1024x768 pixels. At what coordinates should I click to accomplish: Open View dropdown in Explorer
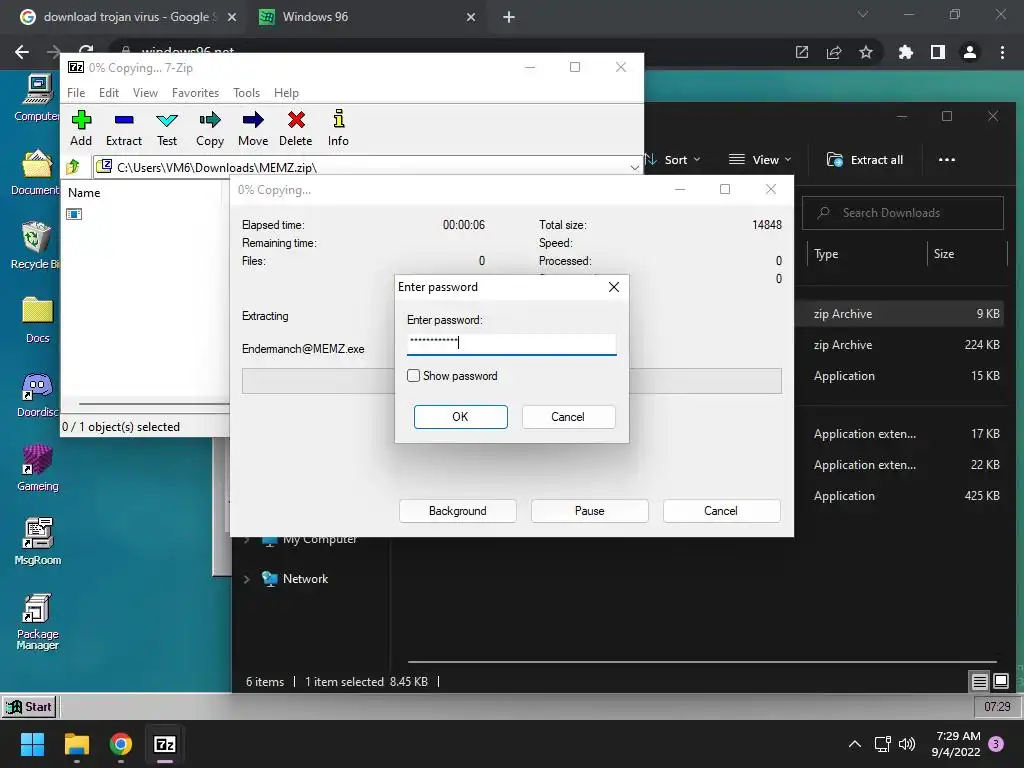[760, 160]
